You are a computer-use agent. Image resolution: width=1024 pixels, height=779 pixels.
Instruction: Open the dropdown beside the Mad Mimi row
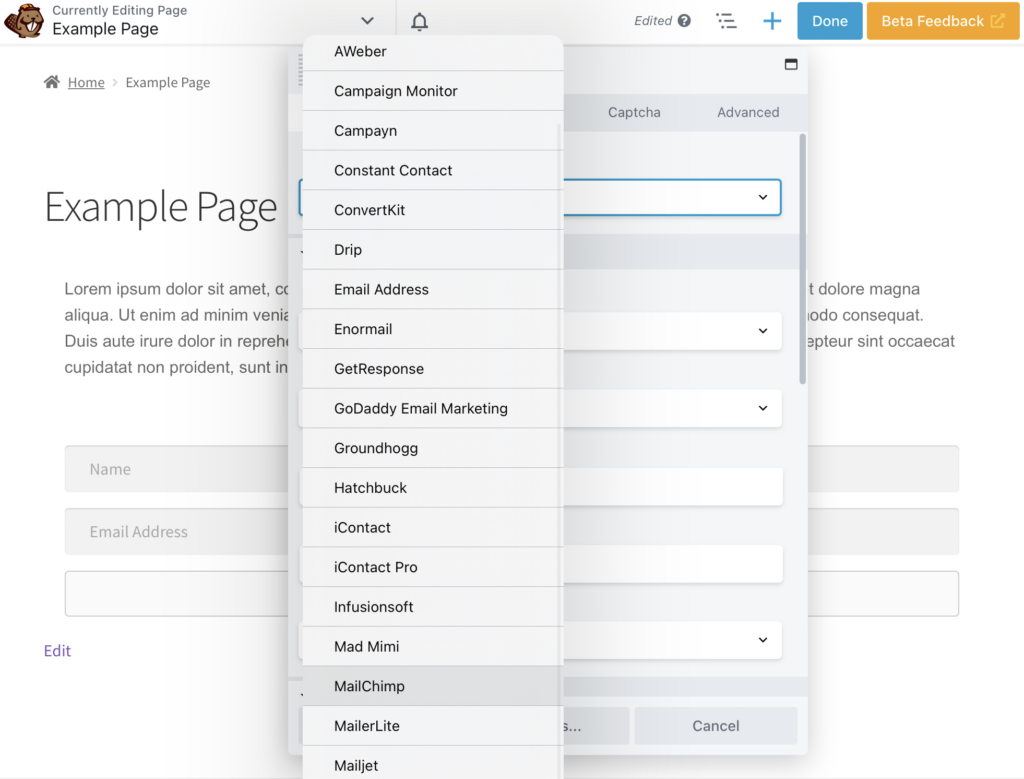click(x=764, y=640)
